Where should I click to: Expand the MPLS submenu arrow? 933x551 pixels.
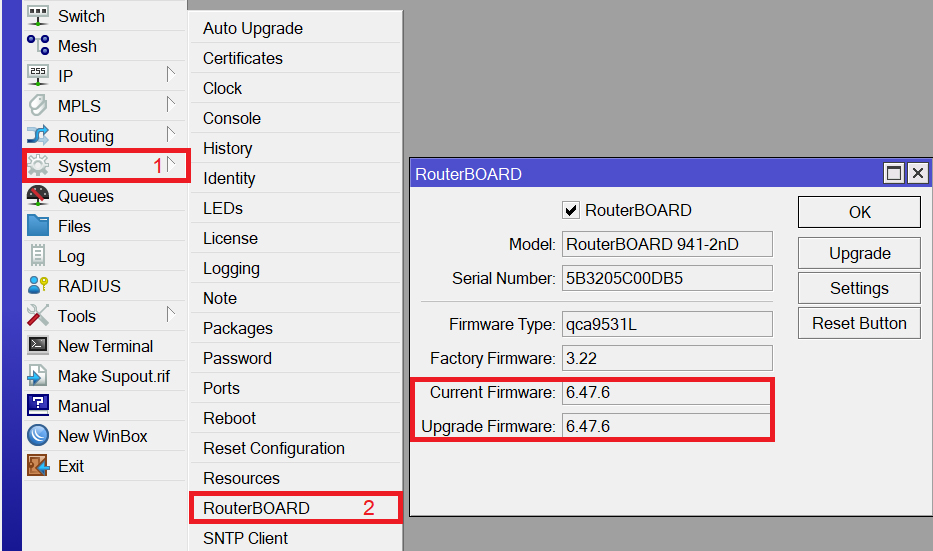[171, 105]
